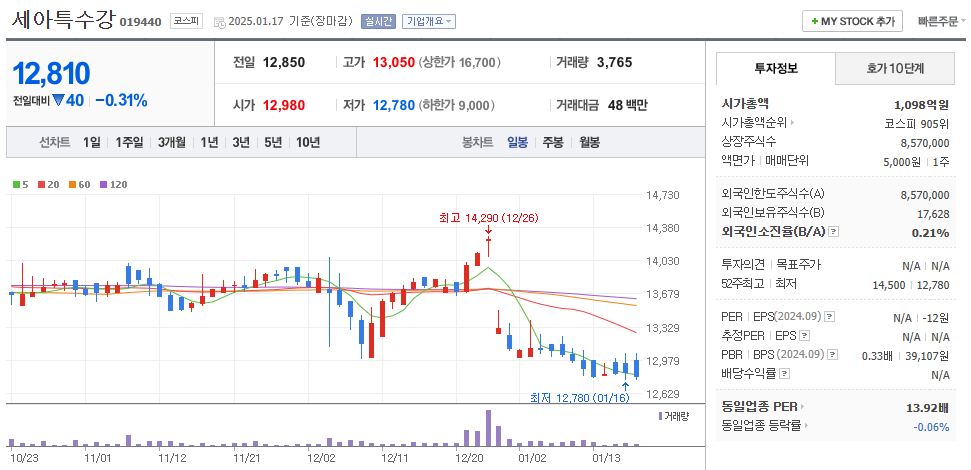
Task: Click the stock code 019440
Action: pyautogui.click(x=141, y=22)
